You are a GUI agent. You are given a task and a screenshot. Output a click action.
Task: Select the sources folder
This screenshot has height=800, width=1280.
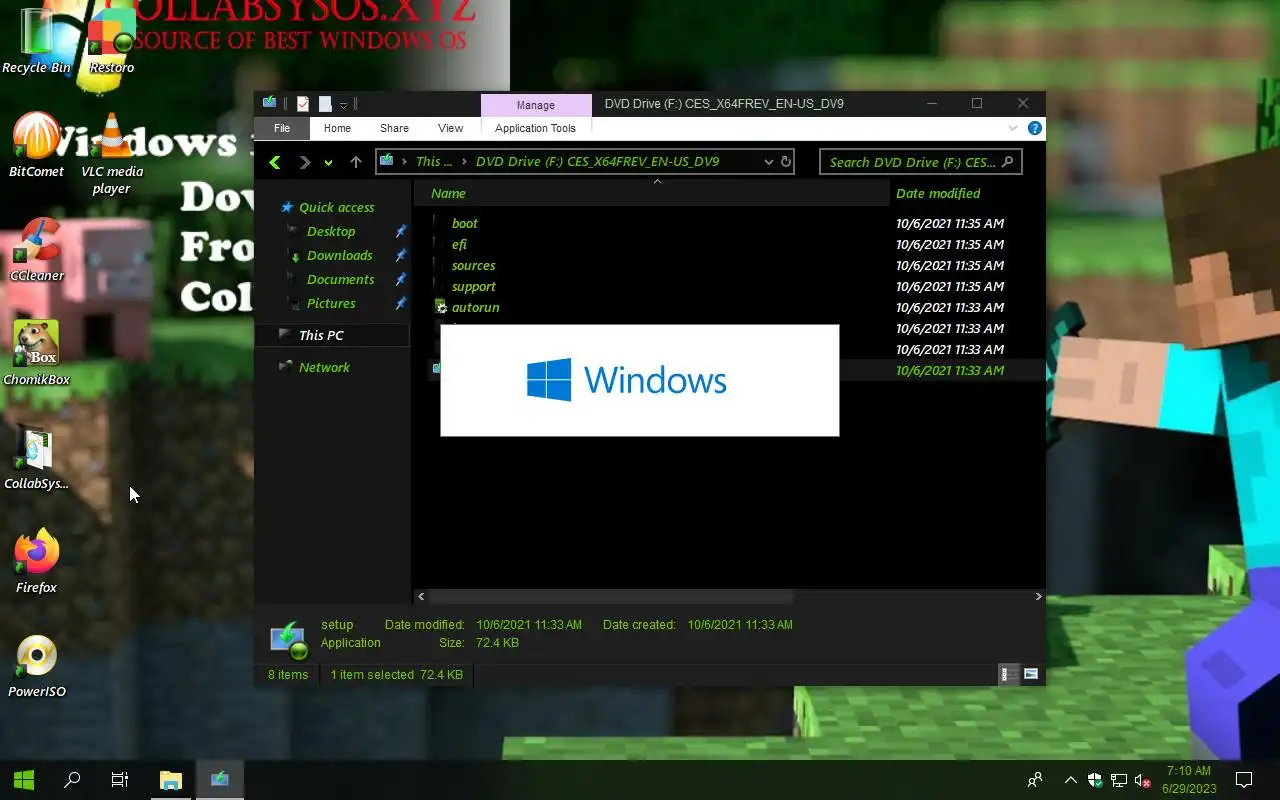click(473, 265)
